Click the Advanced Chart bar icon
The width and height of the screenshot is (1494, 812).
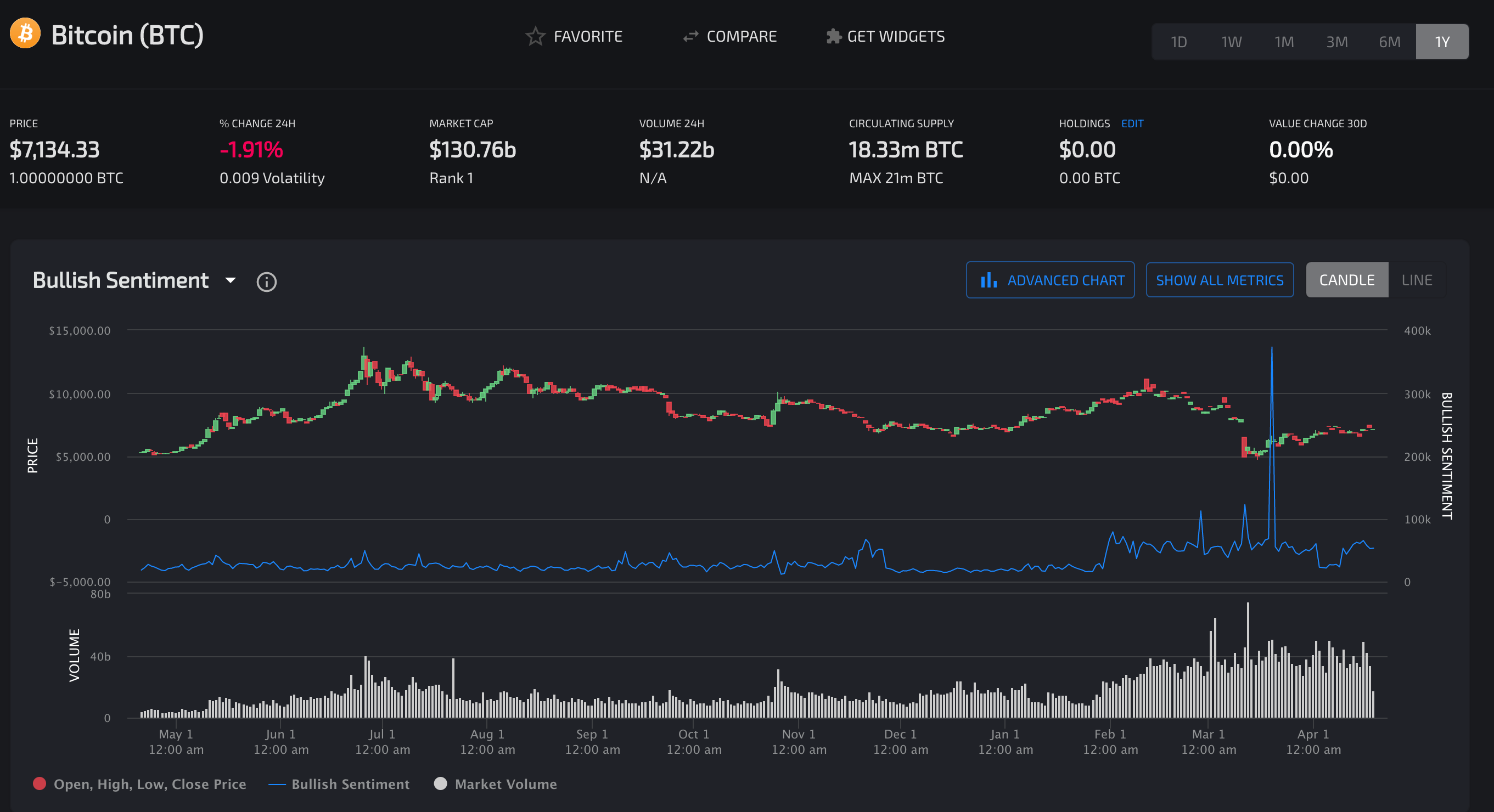tap(988, 280)
